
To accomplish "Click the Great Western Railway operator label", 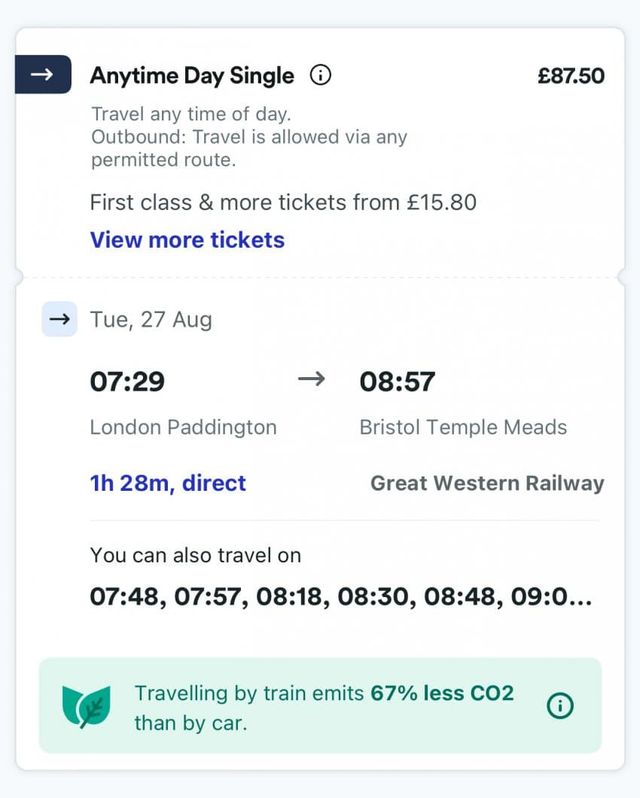I will [487, 484].
